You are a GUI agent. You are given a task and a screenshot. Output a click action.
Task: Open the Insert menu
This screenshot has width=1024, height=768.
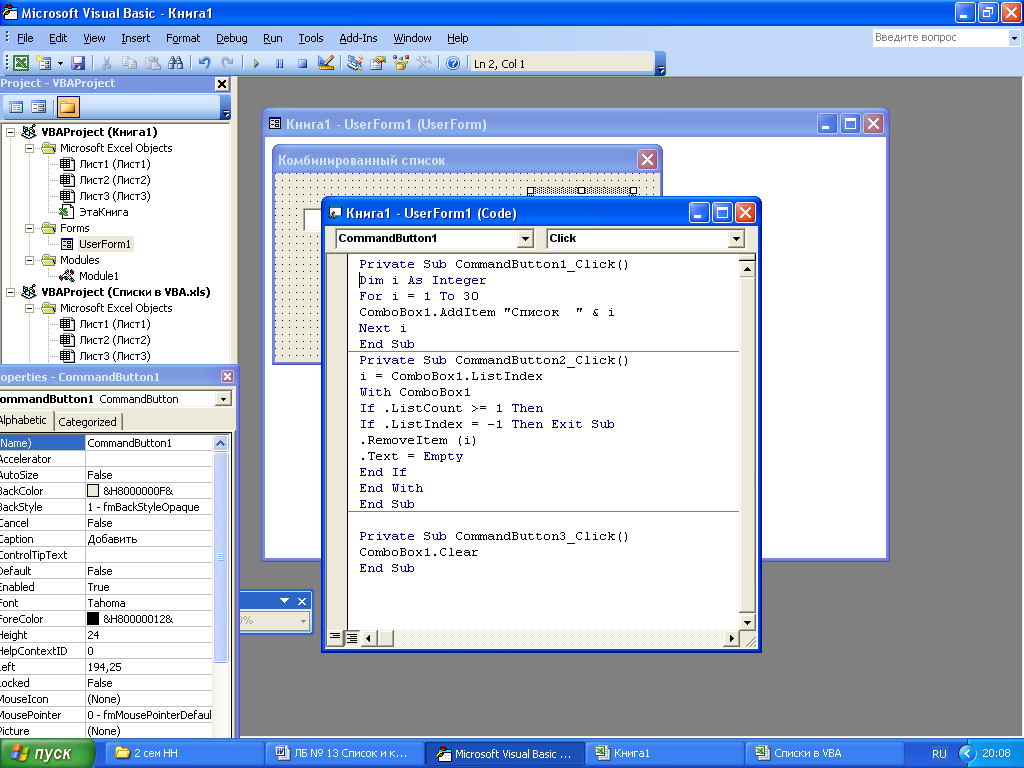(x=135, y=38)
